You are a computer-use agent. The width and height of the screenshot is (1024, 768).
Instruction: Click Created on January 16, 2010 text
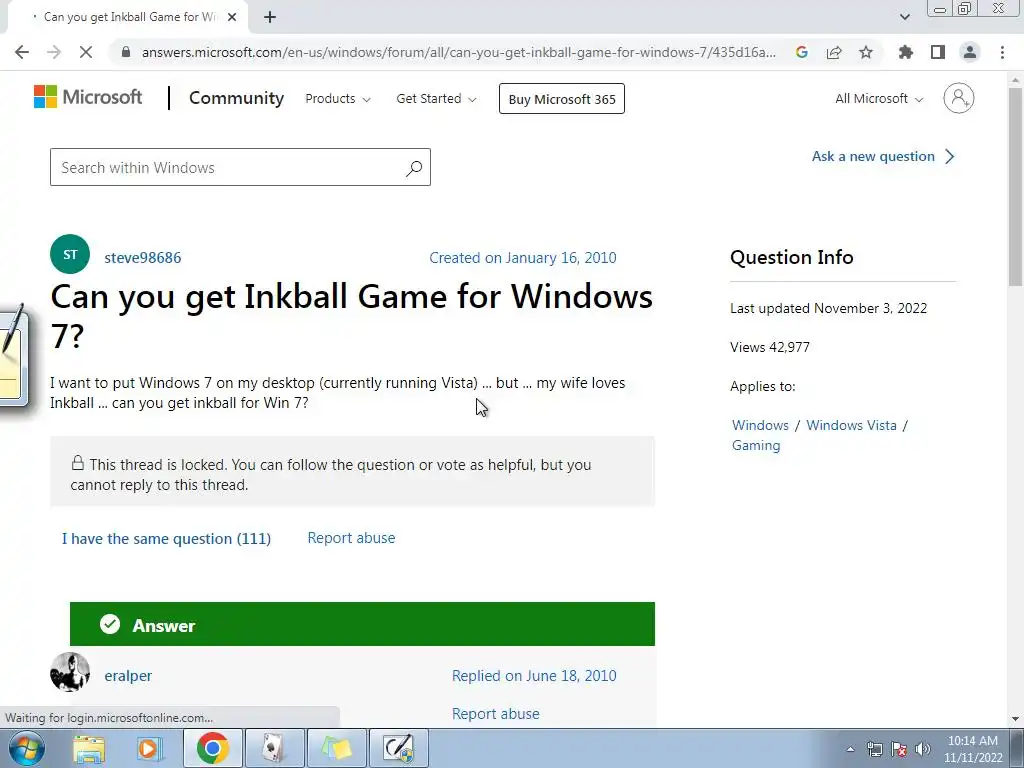coord(522,258)
